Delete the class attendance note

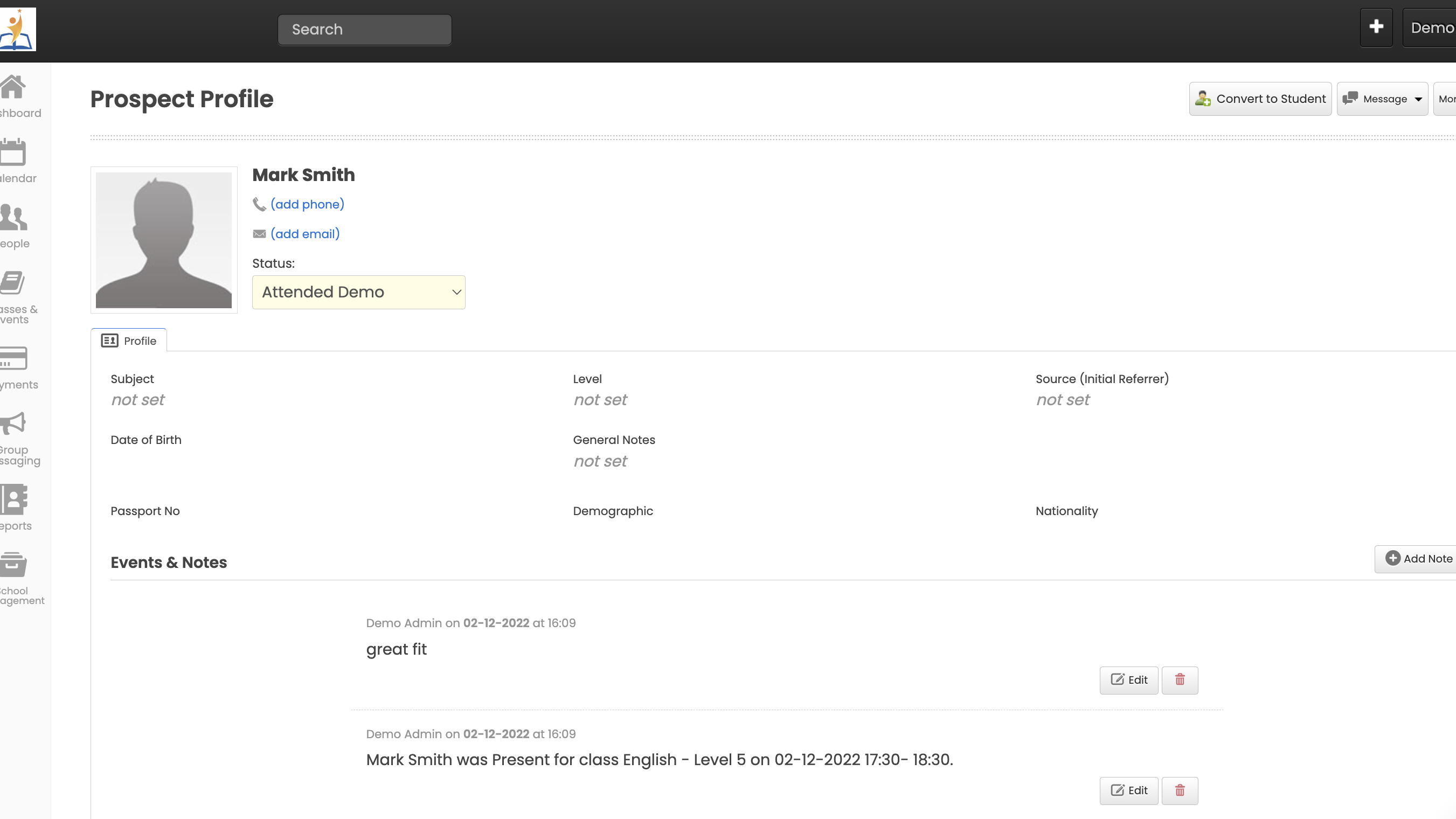1180,791
